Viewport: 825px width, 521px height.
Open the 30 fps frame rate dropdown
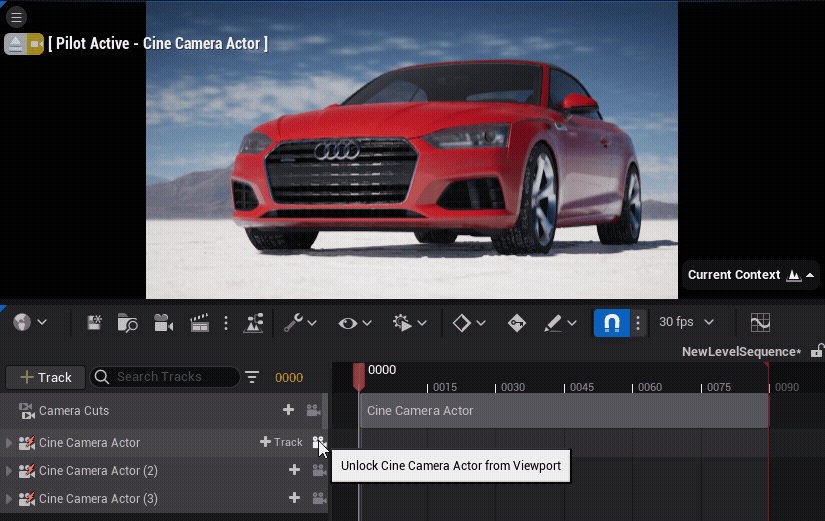[x=686, y=322]
